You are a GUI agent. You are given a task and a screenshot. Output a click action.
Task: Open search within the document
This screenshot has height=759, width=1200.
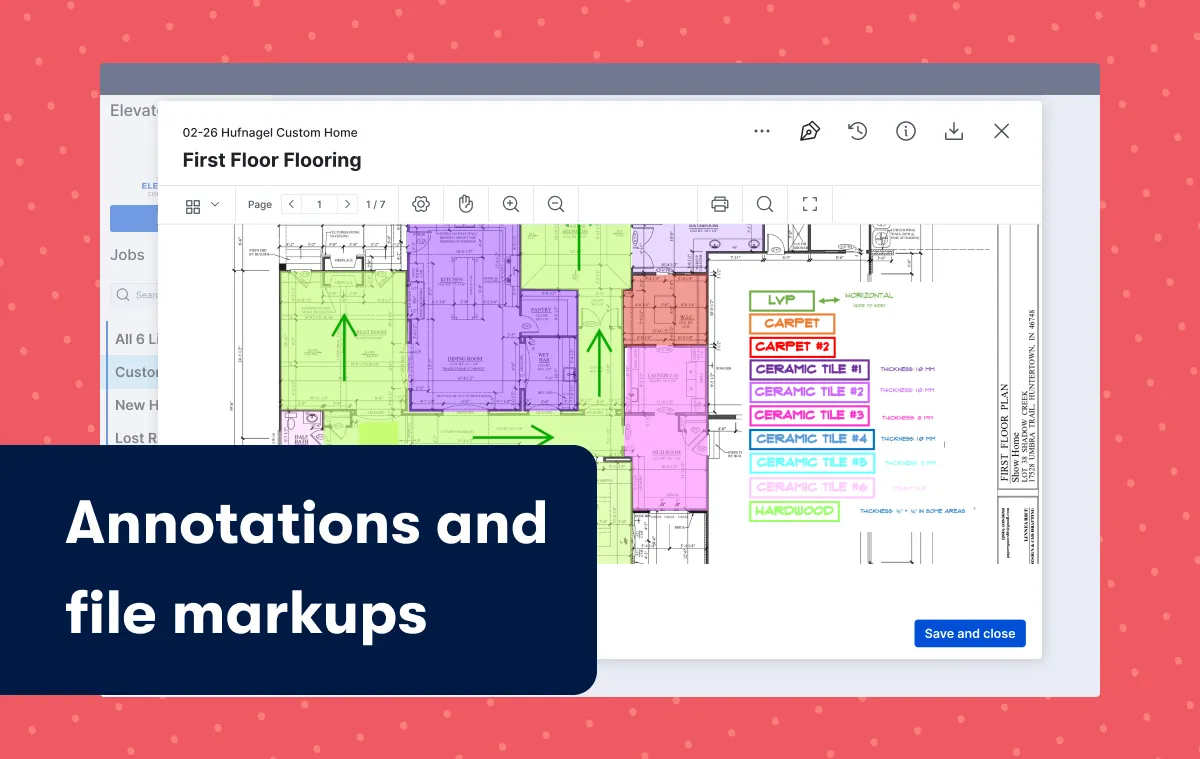(x=764, y=204)
